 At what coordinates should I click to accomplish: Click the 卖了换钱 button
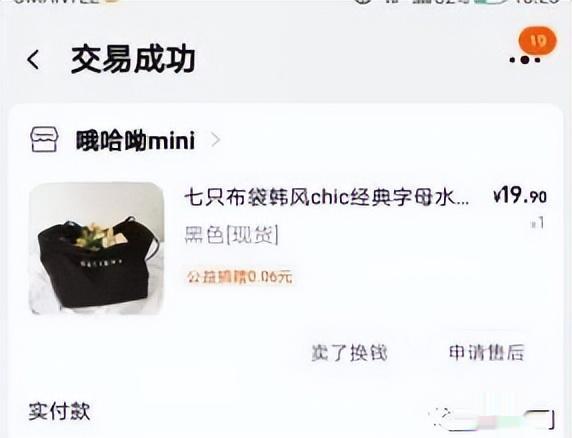coord(349,352)
